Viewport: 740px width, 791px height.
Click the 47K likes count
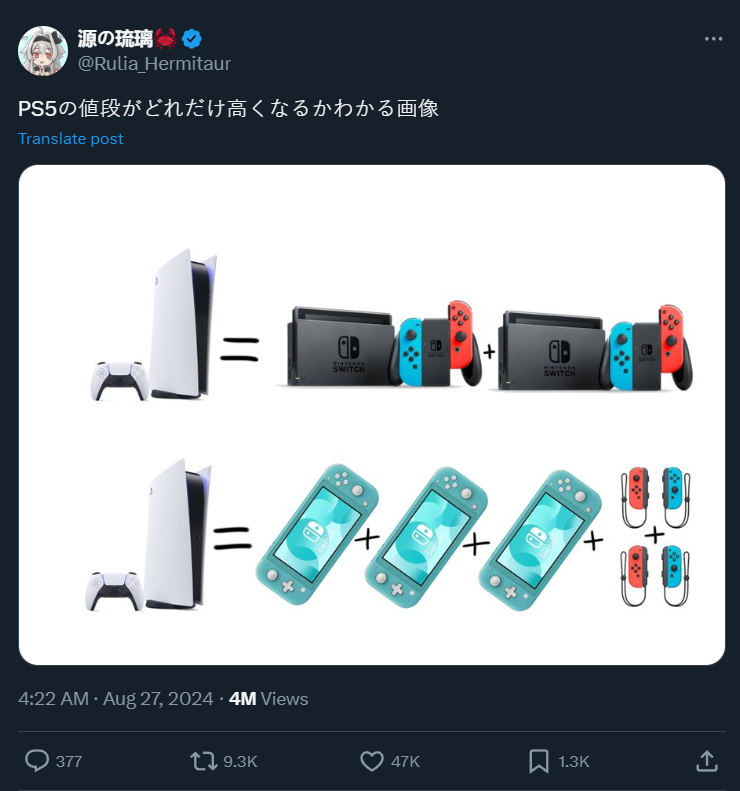(406, 761)
